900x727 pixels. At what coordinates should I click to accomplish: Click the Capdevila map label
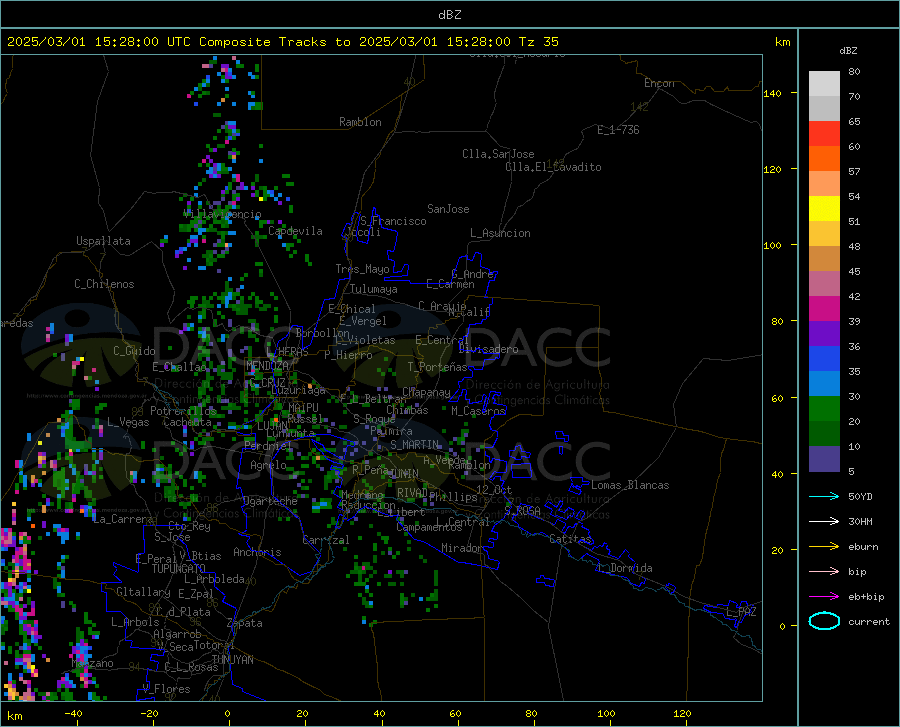pos(295,231)
